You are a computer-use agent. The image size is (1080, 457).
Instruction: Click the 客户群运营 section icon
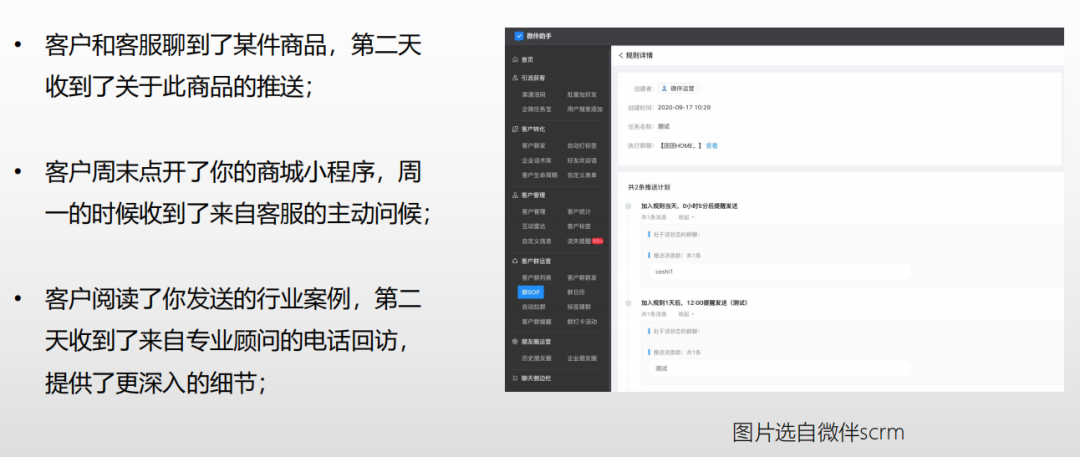515,260
